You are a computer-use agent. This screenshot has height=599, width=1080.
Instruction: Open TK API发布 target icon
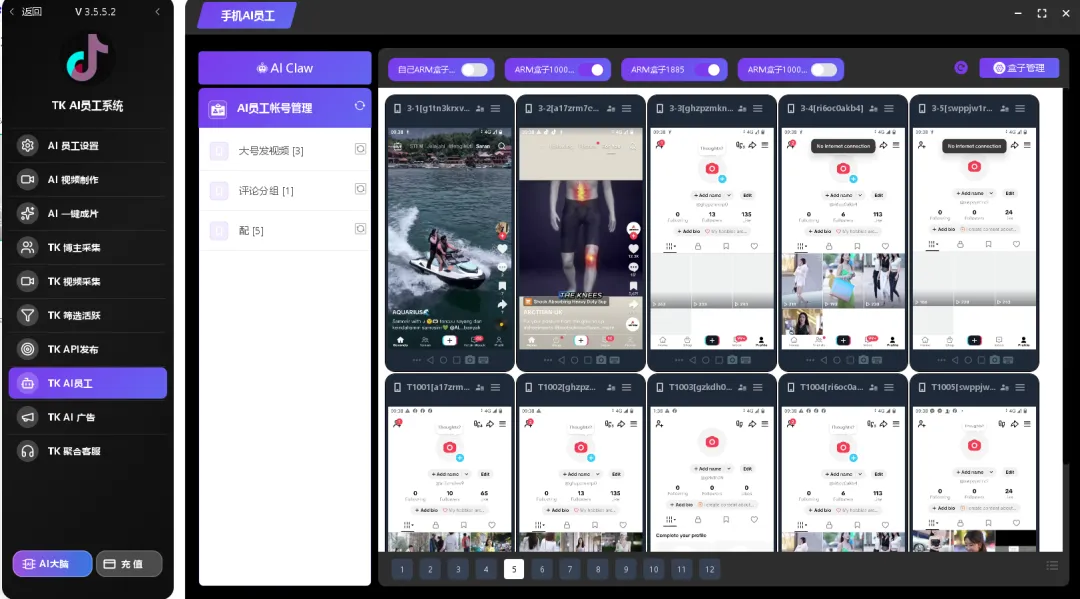click(x=28, y=349)
